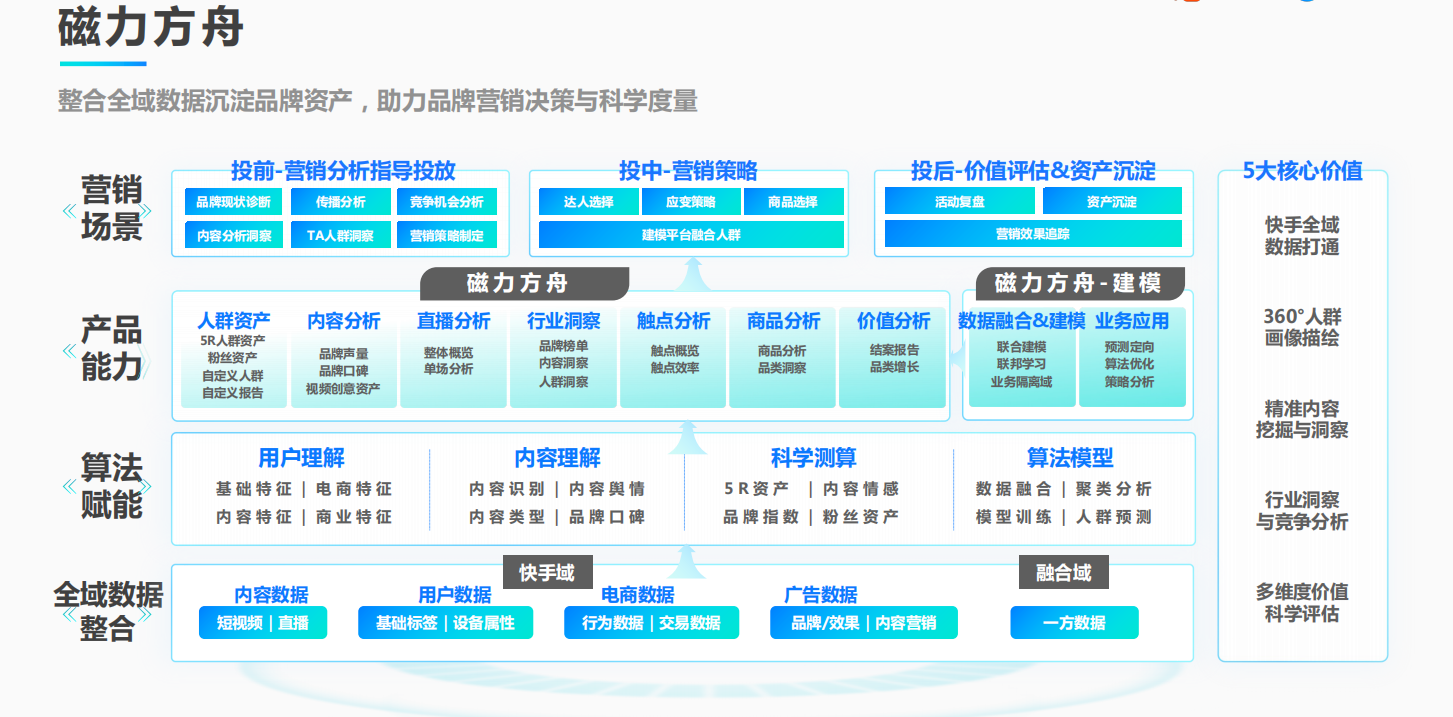Image resolution: width=1453 pixels, height=717 pixels.
Task: Click the 内容分析洞察 button
Action: 233,235
